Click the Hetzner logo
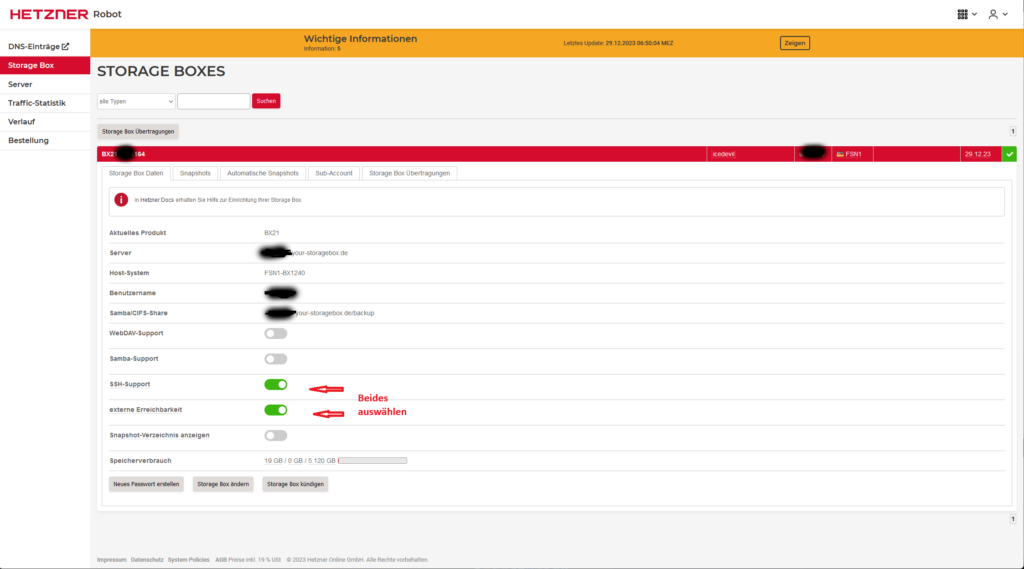The width and height of the screenshot is (1024, 569). 49,14
